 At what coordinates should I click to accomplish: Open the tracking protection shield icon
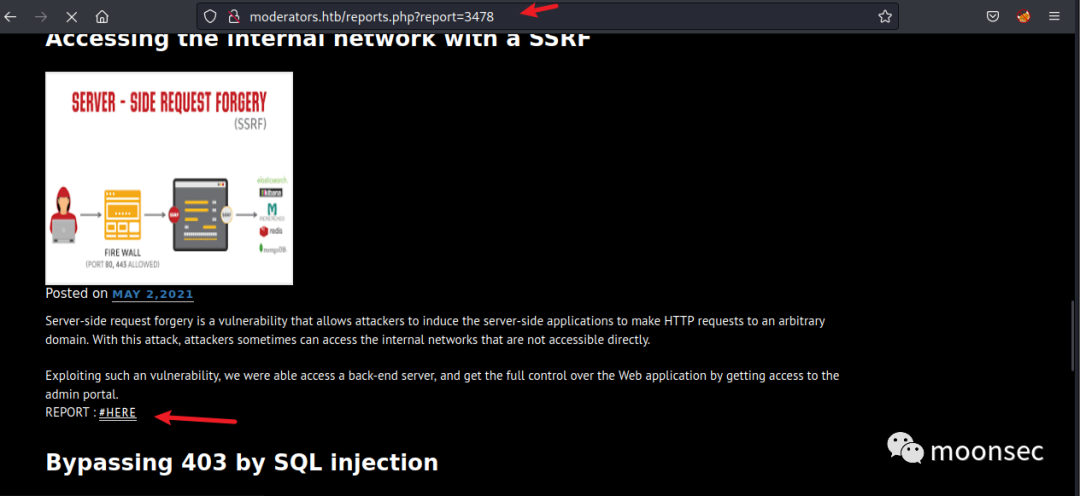click(211, 17)
